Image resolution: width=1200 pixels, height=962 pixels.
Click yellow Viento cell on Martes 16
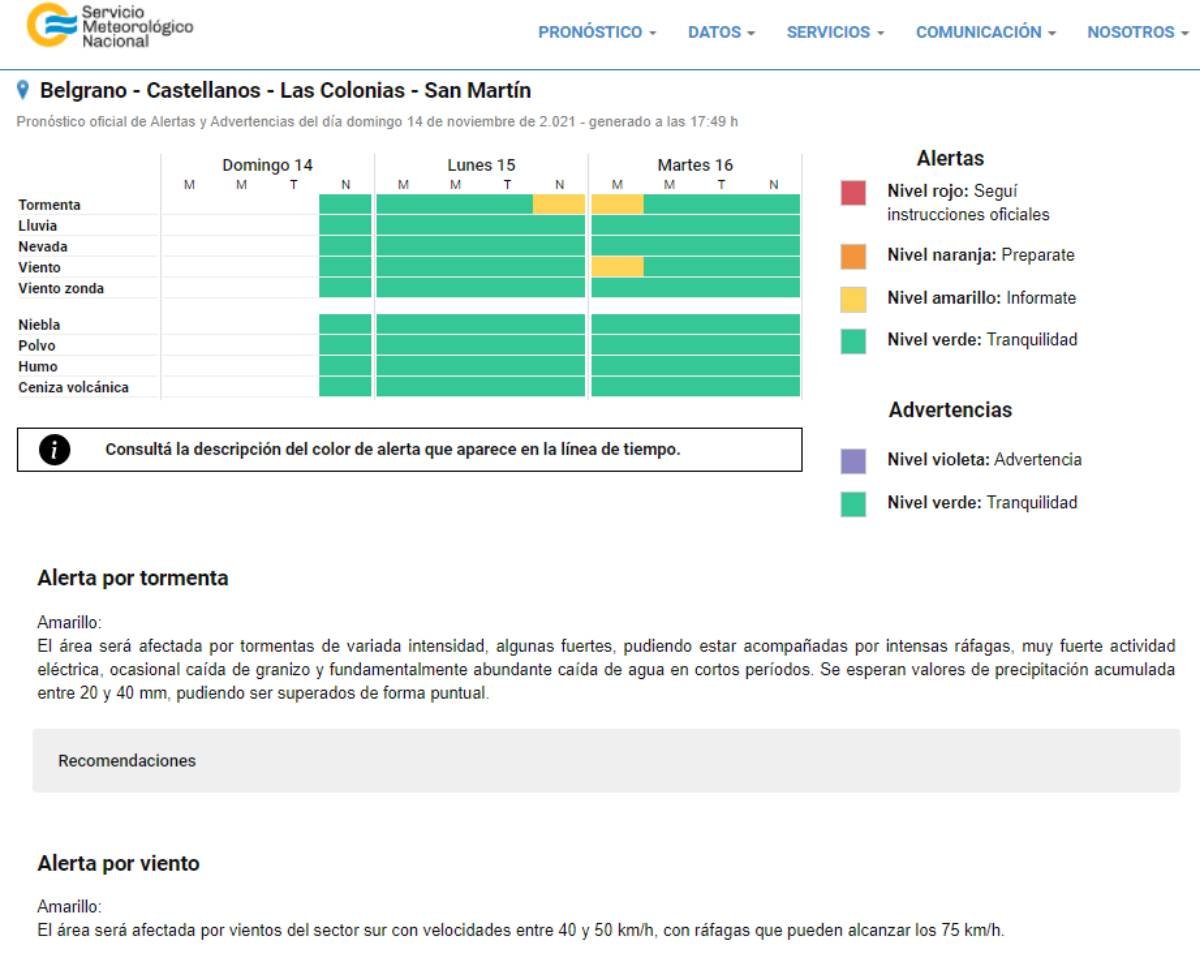coord(617,267)
